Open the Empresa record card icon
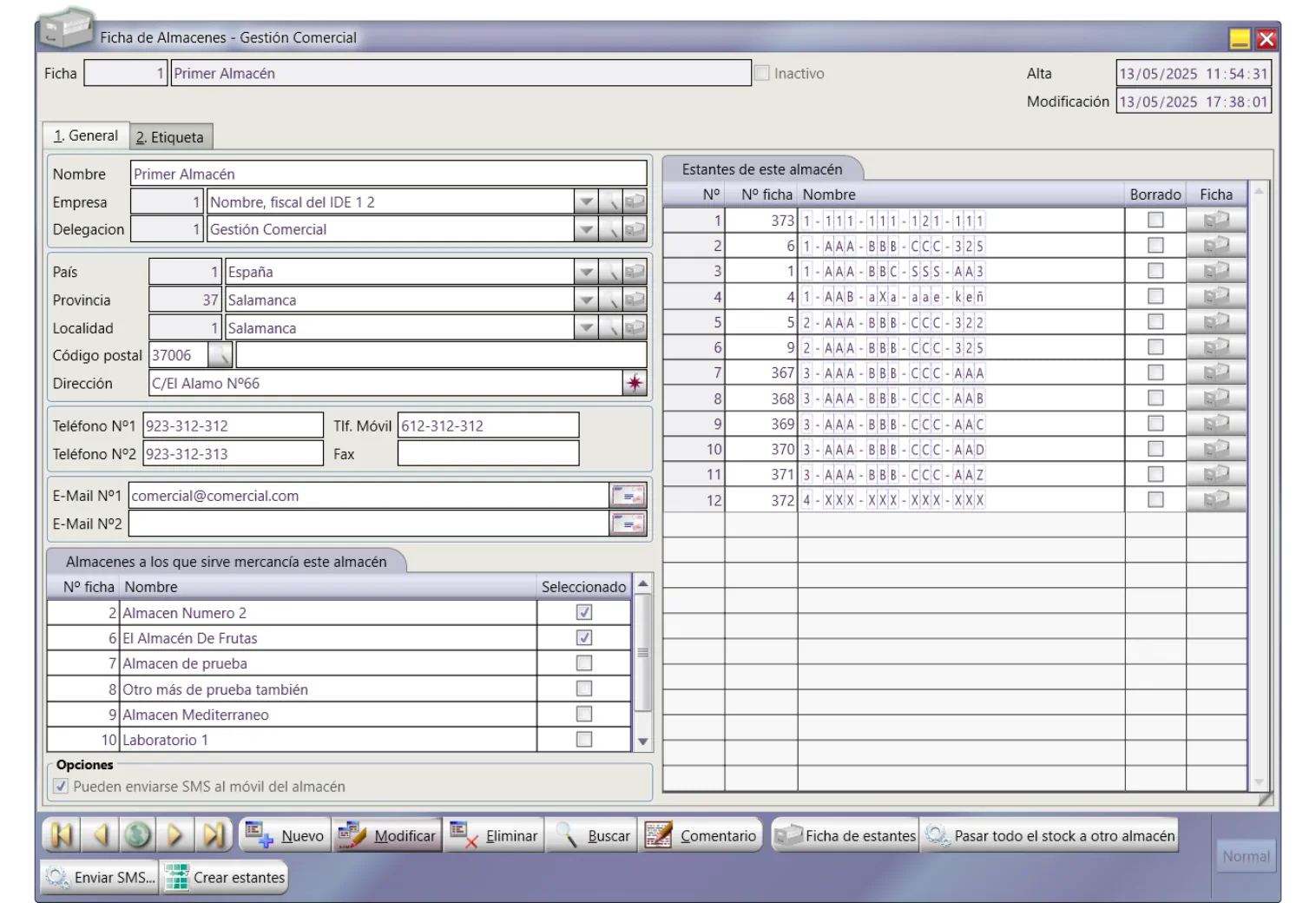The image size is (1316, 903). [x=635, y=201]
